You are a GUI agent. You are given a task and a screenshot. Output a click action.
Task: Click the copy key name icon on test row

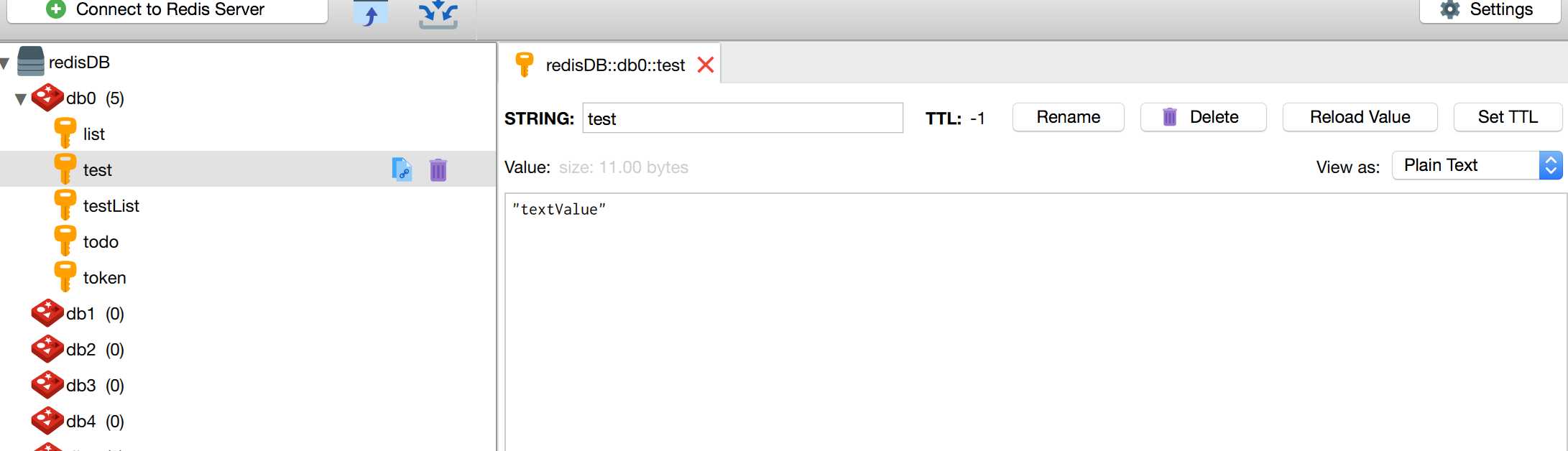[402, 169]
